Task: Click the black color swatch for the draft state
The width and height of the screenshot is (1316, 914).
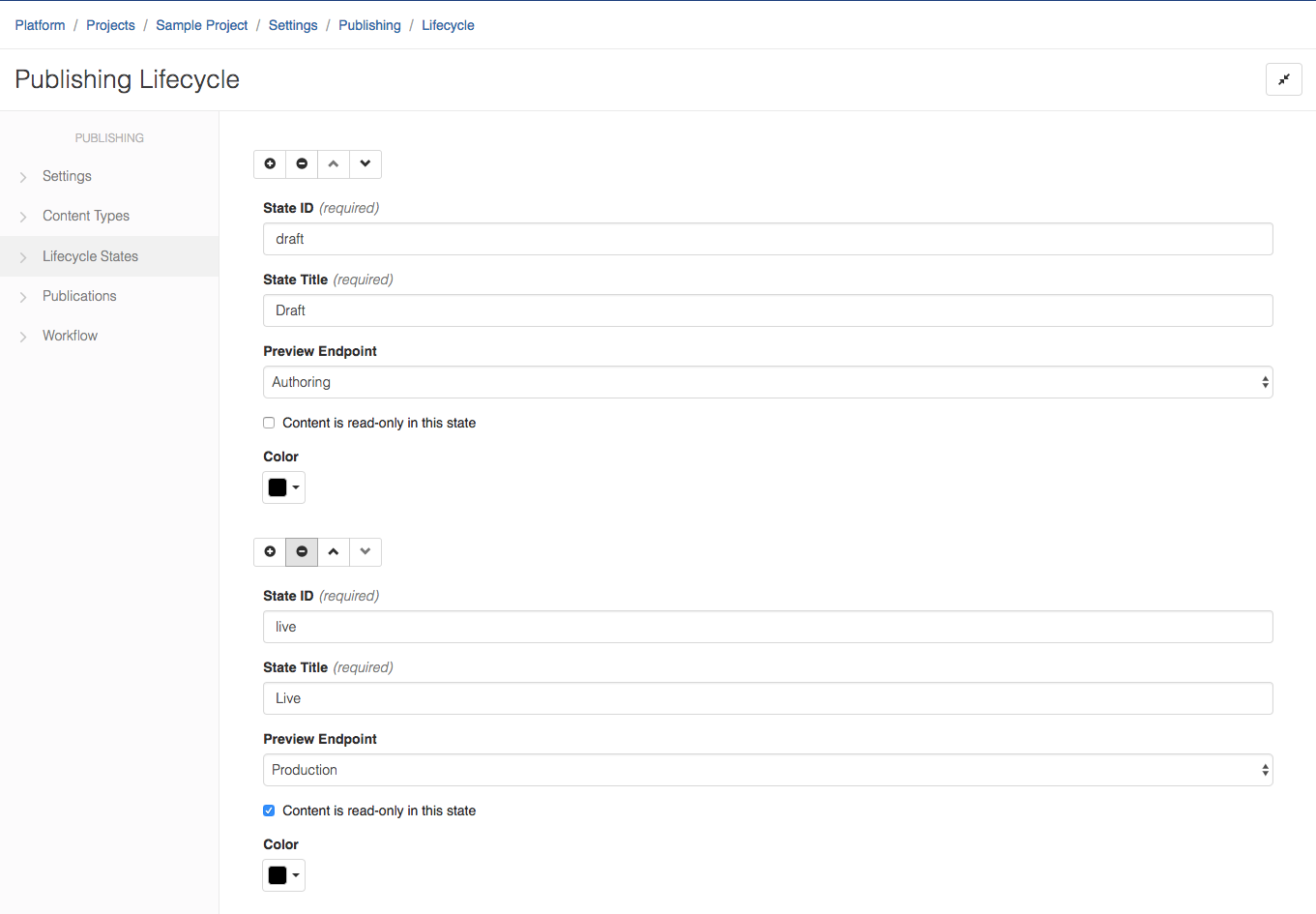Action: (278, 487)
